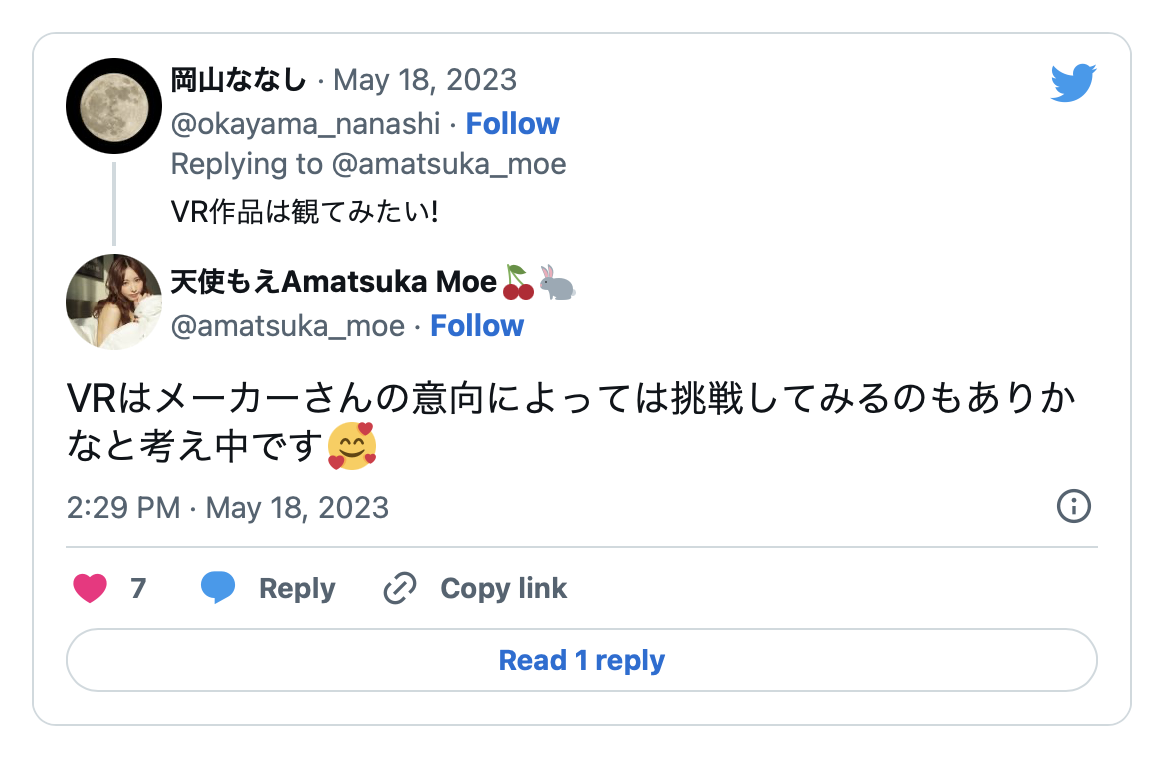Click the moon profile avatar

pyautogui.click(x=114, y=106)
